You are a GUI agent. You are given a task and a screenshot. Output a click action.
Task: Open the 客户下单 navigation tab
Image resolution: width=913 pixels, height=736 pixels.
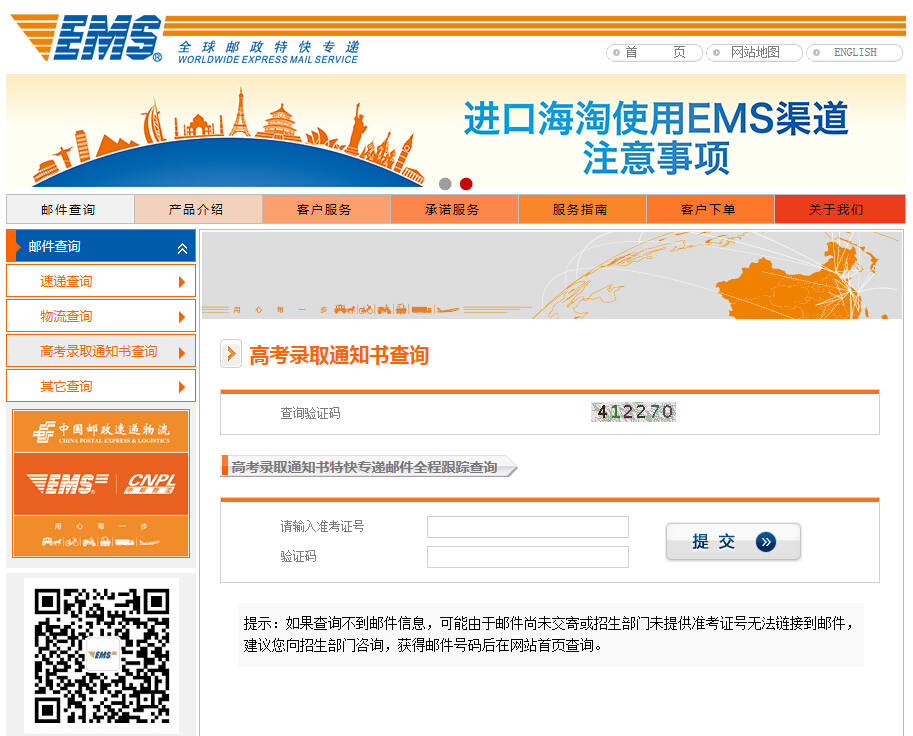[710, 210]
